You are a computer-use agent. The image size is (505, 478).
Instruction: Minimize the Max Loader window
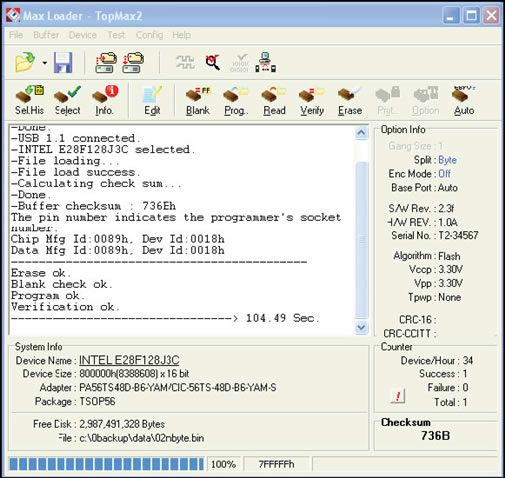[x=451, y=15]
